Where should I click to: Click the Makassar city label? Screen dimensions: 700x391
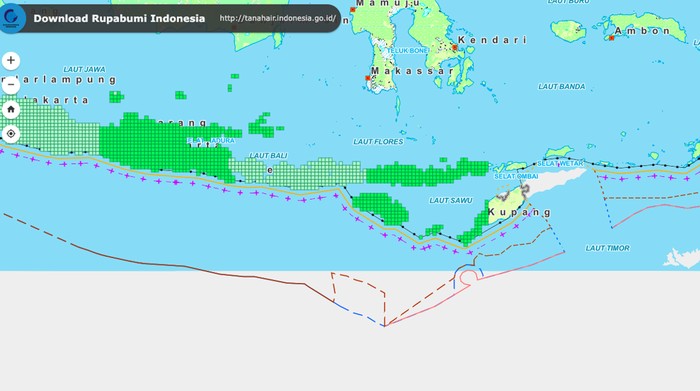(412, 71)
